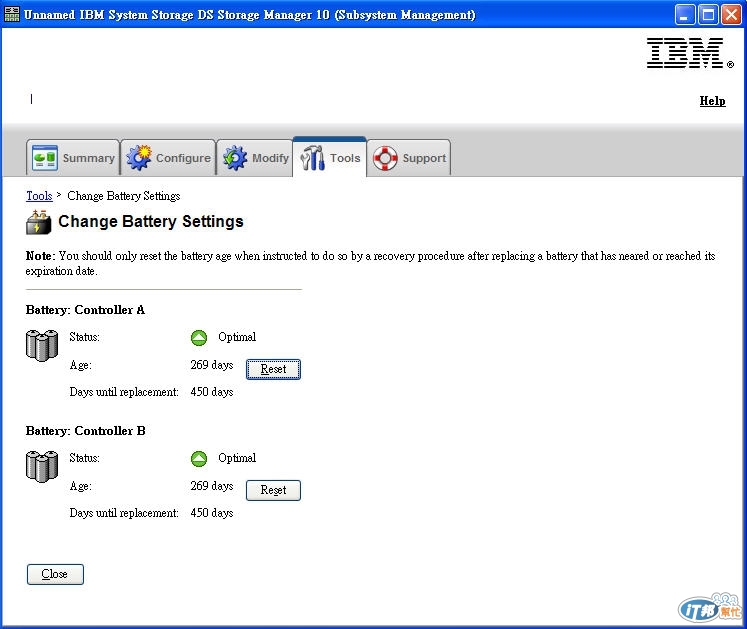
Task: Click Controller B Optimal status icon
Action: pos(199,459)
